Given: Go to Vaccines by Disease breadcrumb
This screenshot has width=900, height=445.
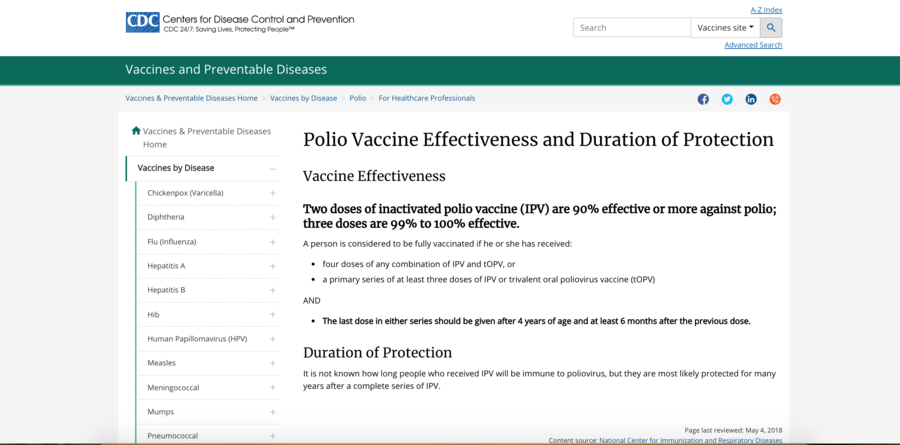Looking at the screenshot, I should coord(304,98).
